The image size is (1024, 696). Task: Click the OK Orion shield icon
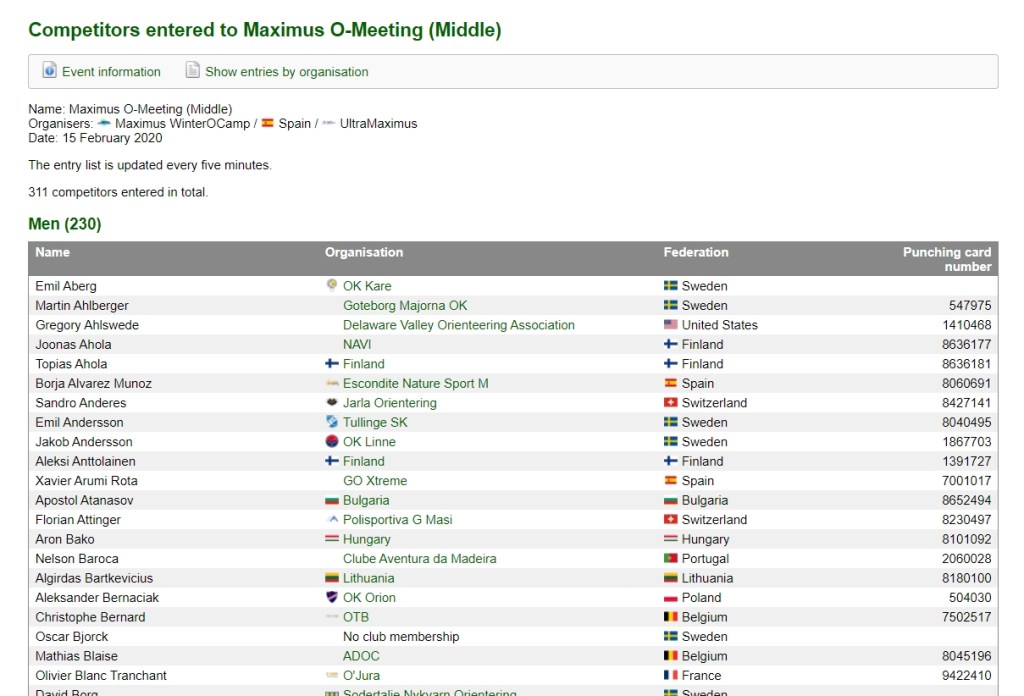pos(332,597)
